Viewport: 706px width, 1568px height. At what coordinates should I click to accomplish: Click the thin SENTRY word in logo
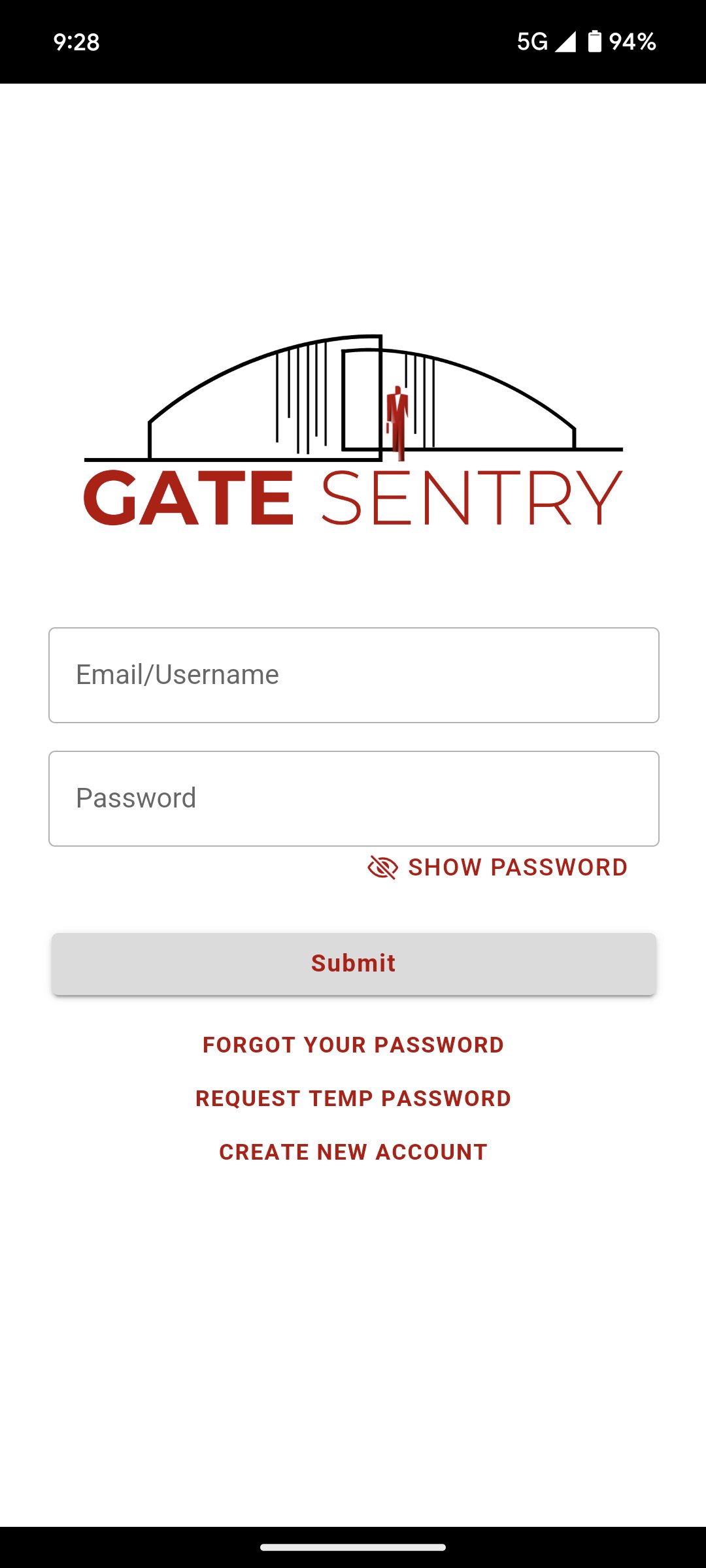[x=471, y=498]
